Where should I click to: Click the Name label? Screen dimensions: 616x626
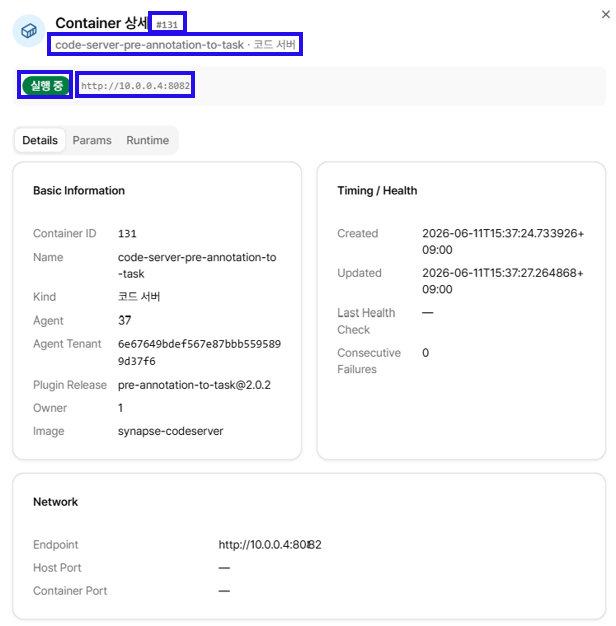(x=48, y=257)
